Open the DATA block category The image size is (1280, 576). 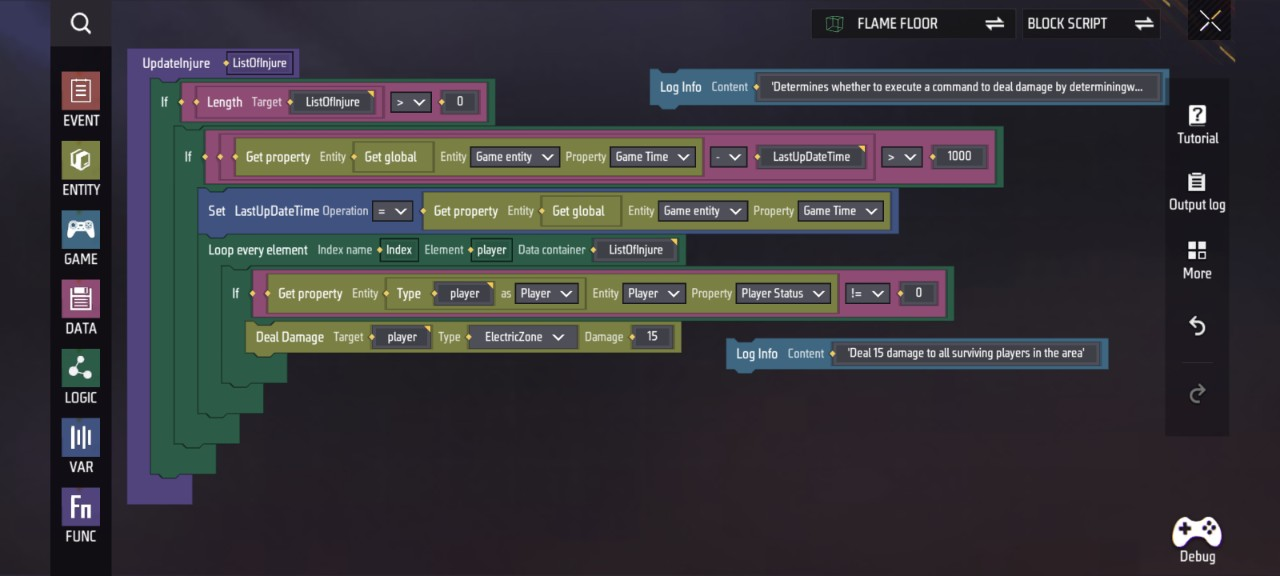(x=81, y=307)
